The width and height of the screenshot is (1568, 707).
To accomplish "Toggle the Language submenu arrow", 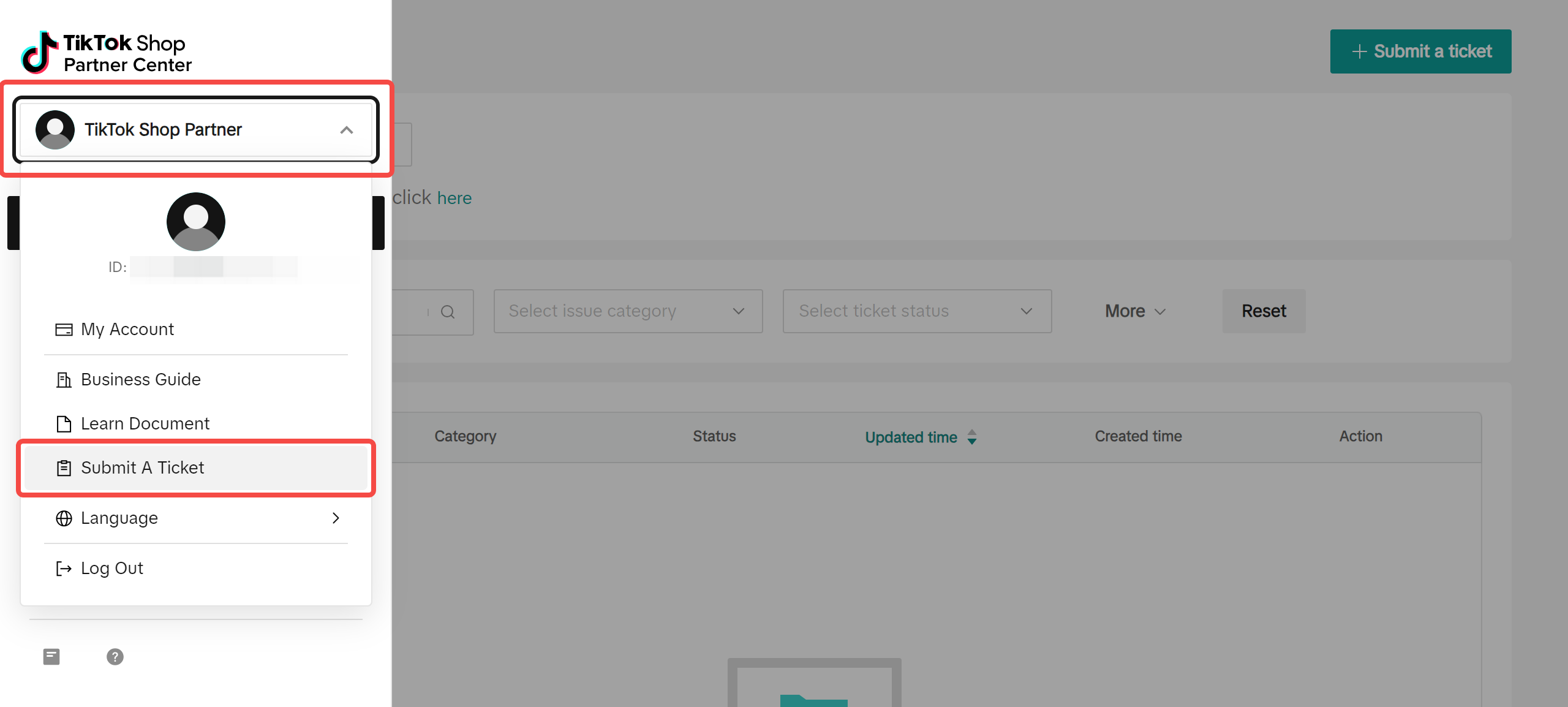I will coord(337,518).
